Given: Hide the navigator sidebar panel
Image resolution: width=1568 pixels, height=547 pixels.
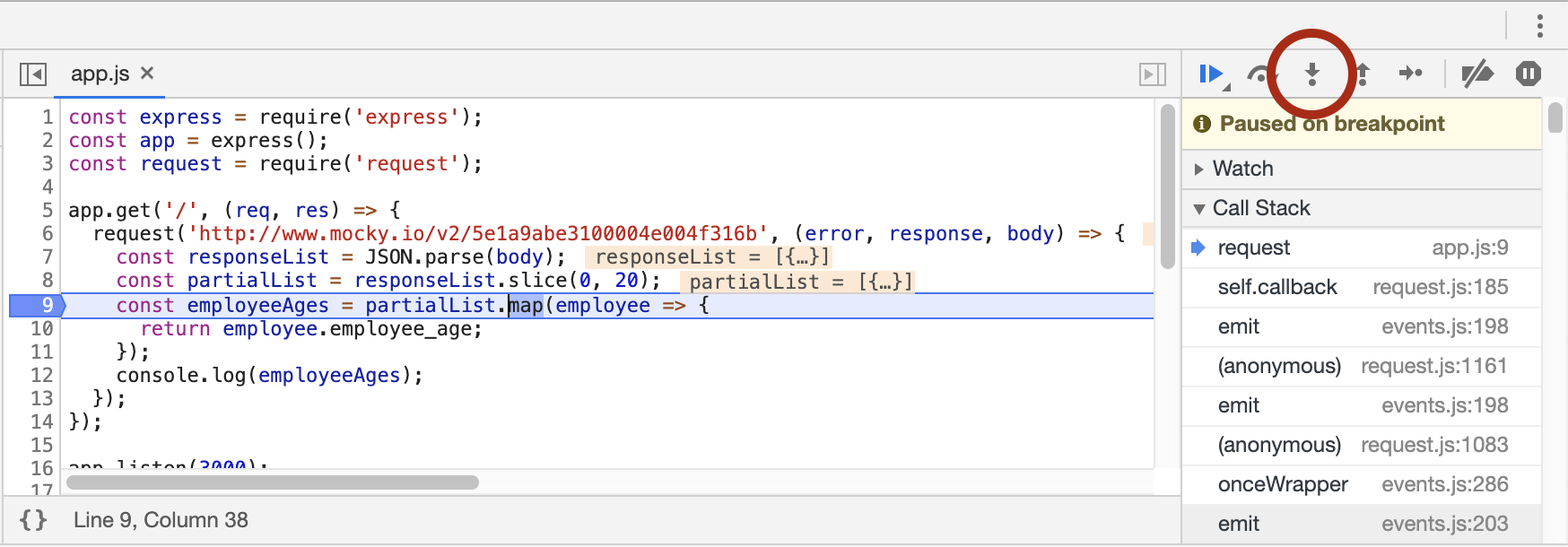Looking at the screenshot, I should [32, 74].
